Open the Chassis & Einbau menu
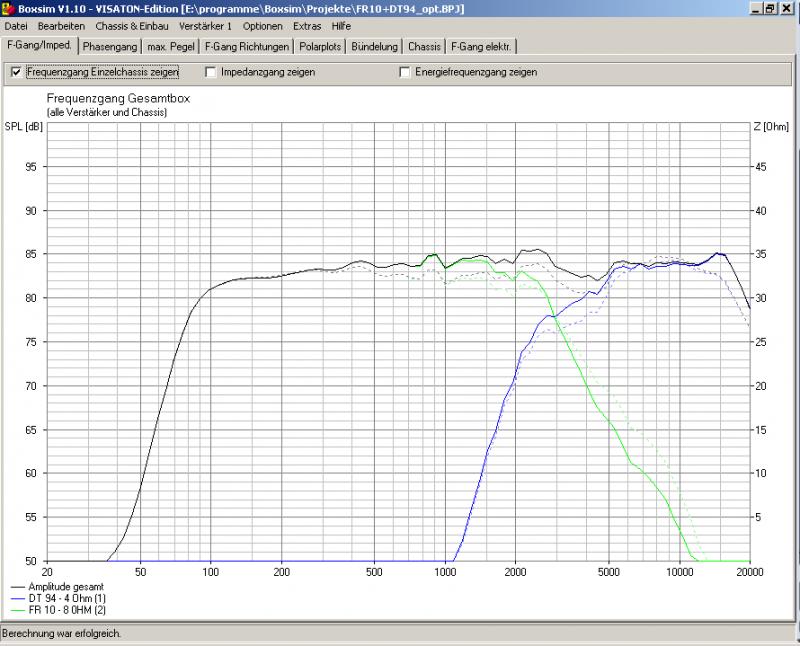800x646 pixels. [132, 26]
